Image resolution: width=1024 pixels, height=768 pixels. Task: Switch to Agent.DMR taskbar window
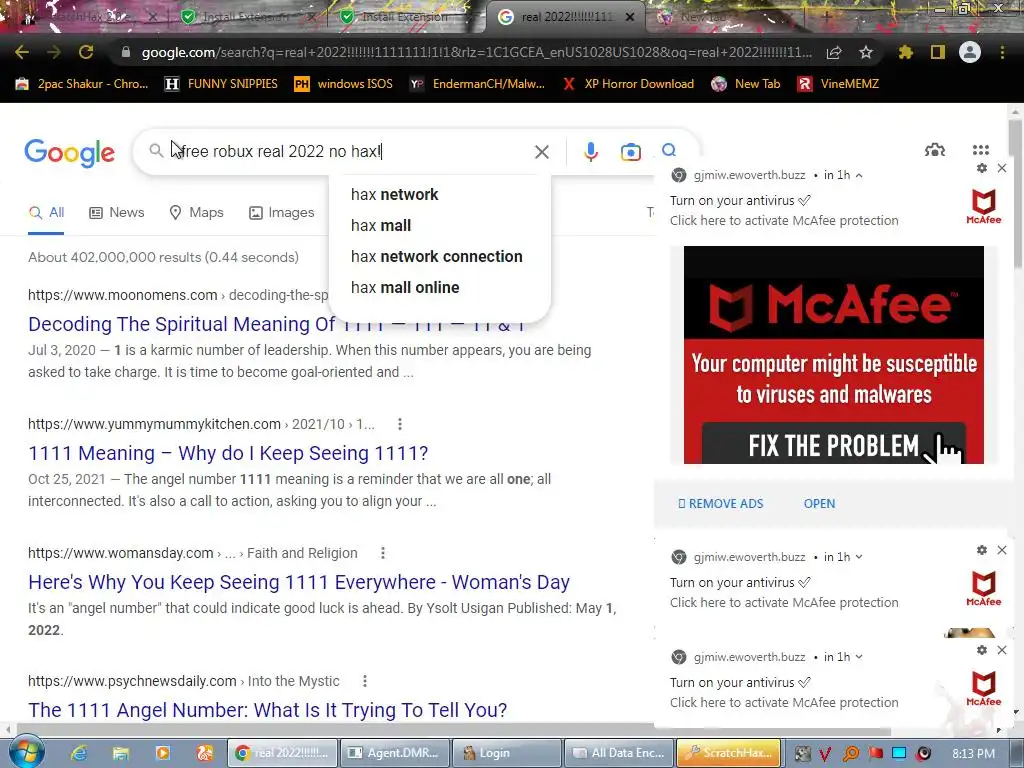[395, 753]
